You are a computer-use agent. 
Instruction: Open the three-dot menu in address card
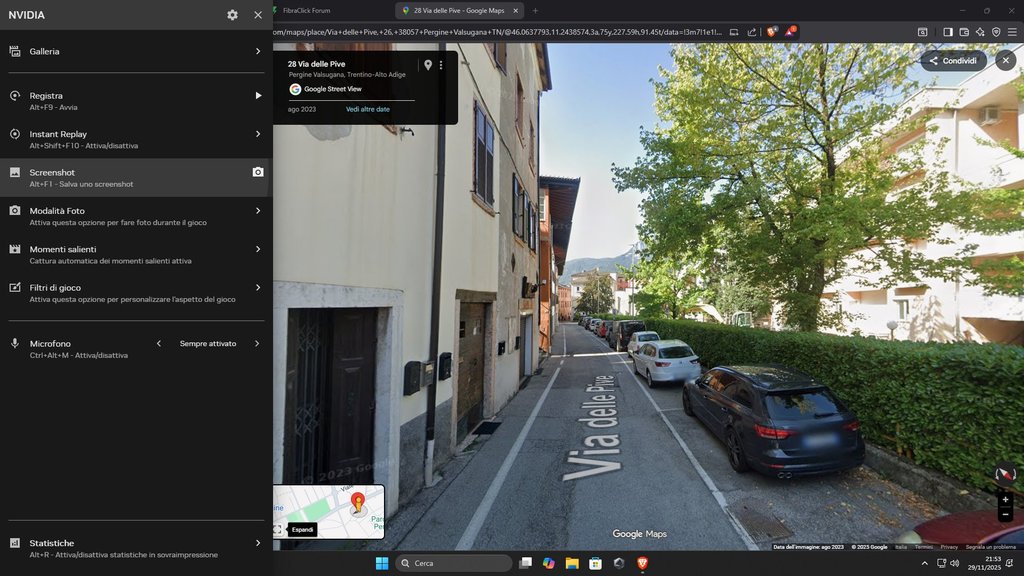[441, 65]
